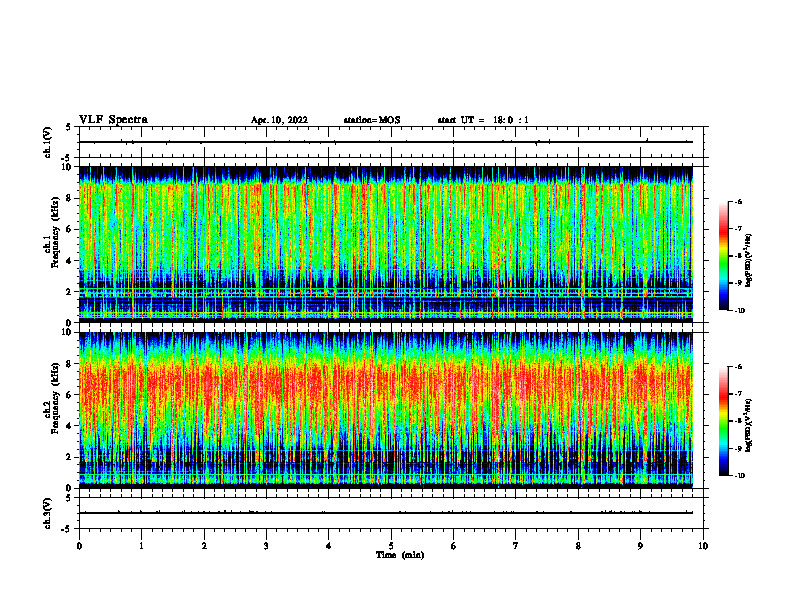
Task: Click the ch.2 spectrogram panel
Action: 386,410
